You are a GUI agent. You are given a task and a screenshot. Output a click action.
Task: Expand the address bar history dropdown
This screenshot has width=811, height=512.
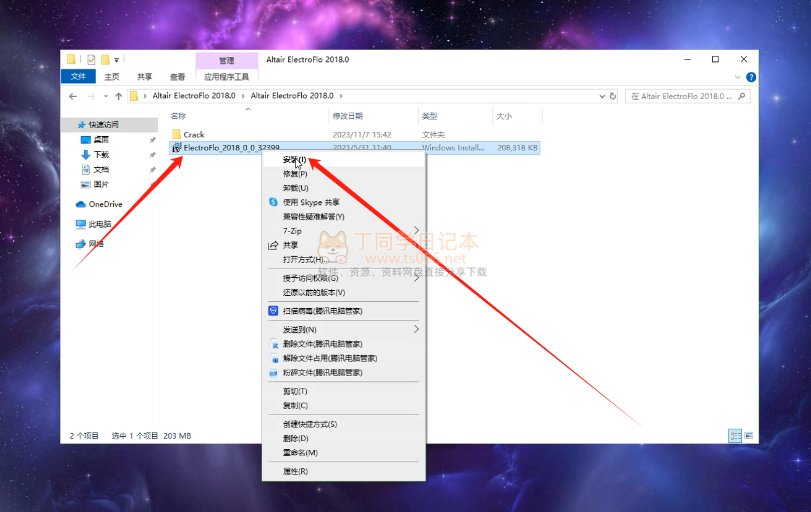[602, 96]
